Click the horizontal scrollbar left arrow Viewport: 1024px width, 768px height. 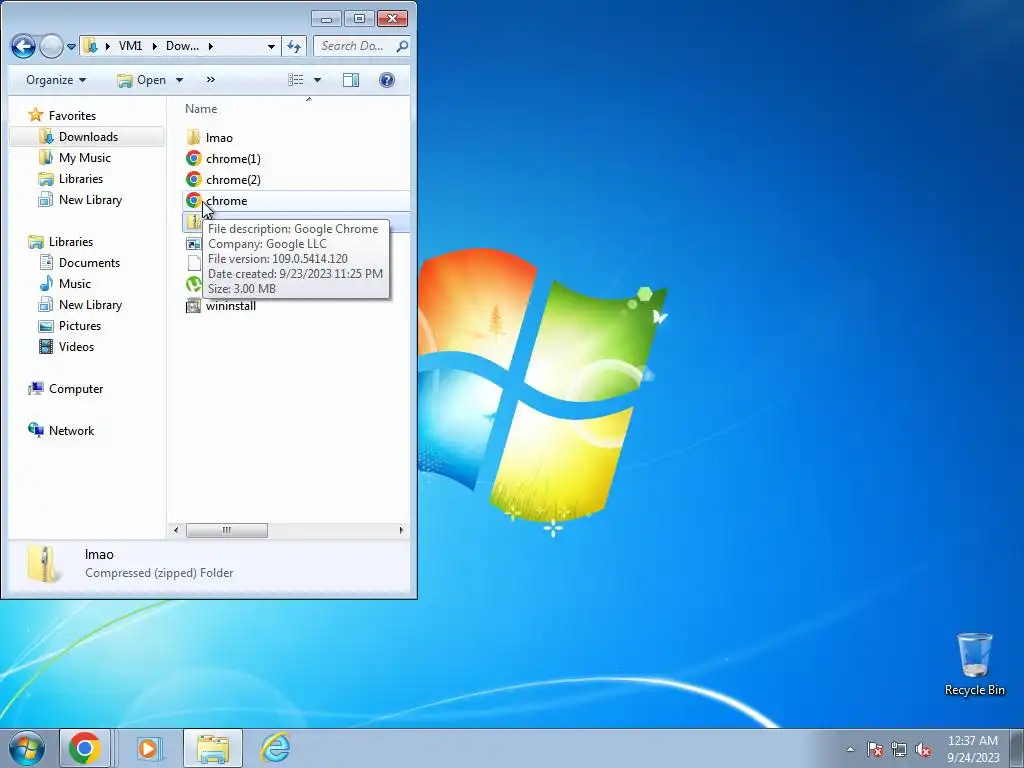[x=176, y=530]
